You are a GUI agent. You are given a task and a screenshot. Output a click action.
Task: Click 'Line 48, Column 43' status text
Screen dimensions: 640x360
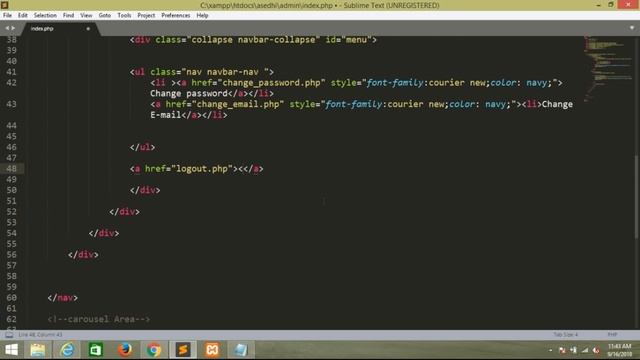tap(40, 335)
